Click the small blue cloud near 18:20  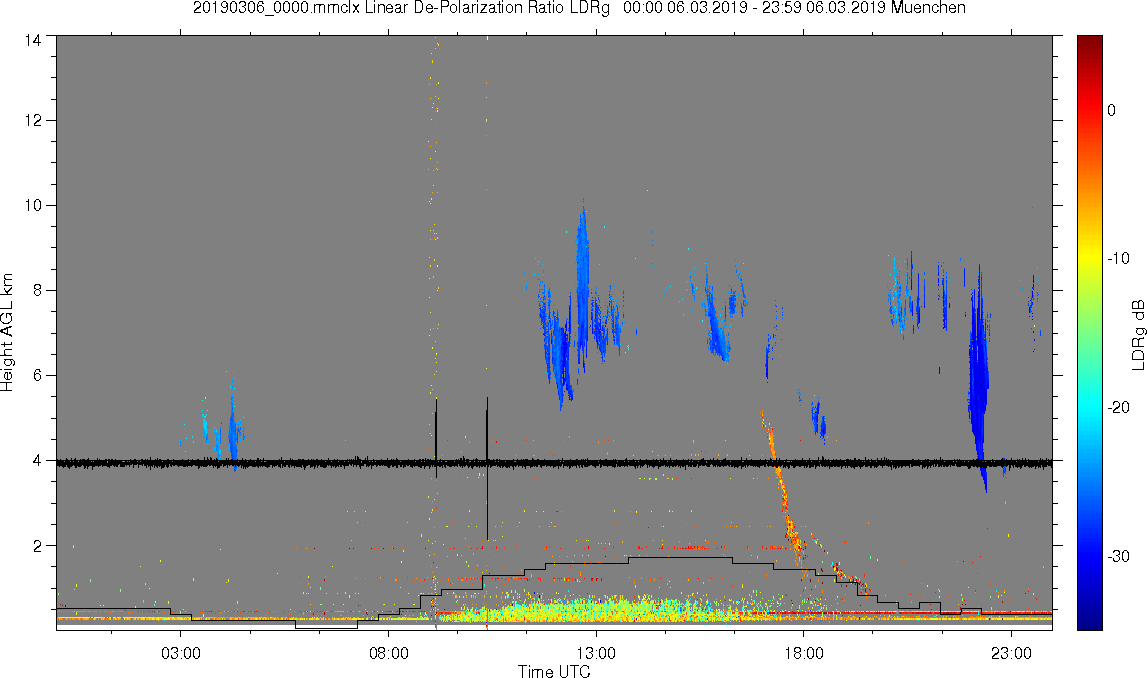click(x=819, y=420)
